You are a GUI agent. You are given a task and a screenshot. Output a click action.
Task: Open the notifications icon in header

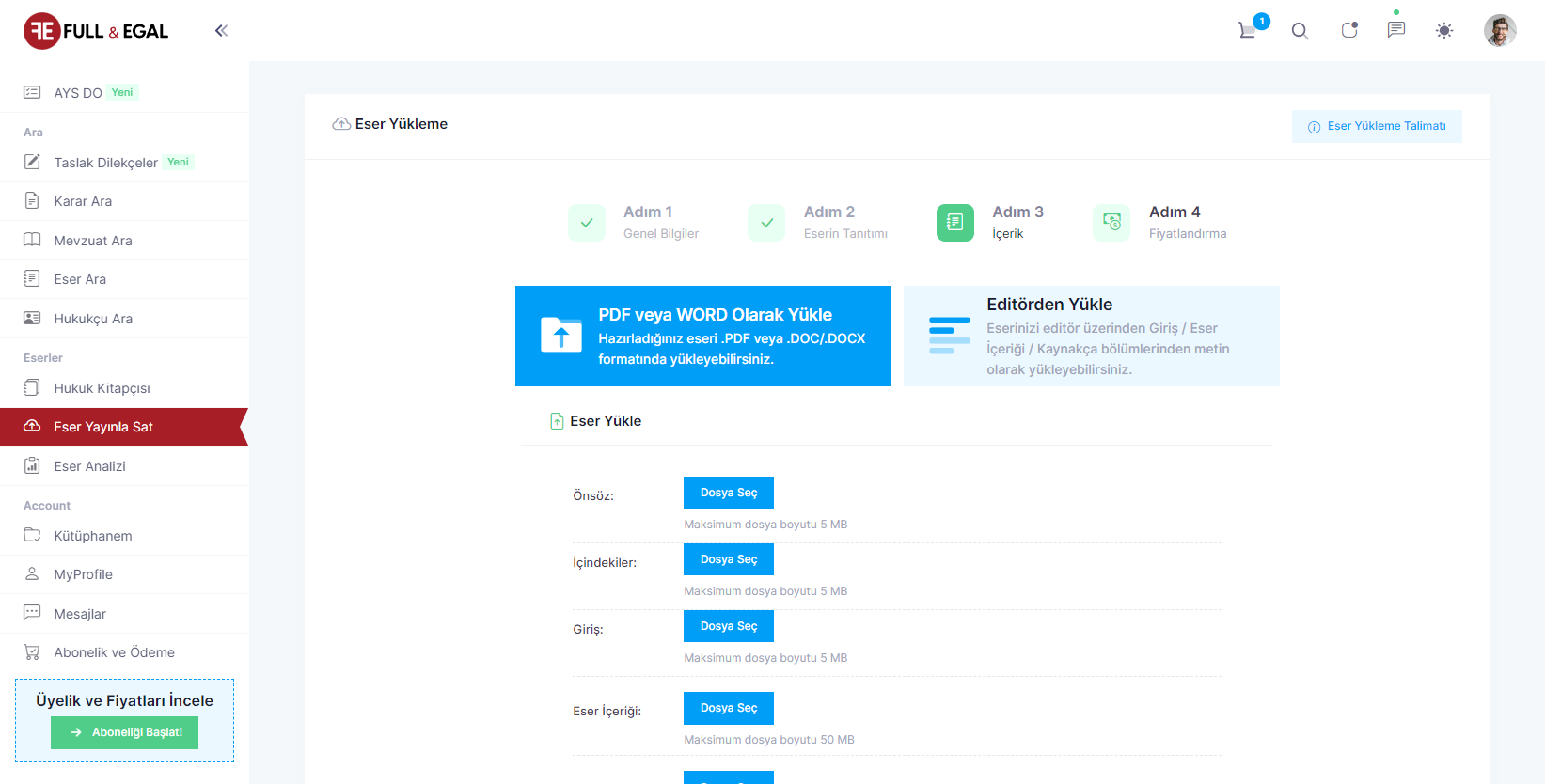(1349, 30)
